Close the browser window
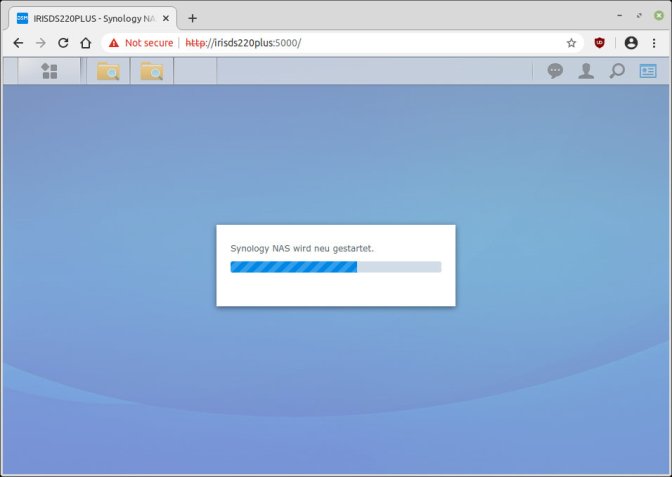 pyautogui.click(x=659, y=15)
